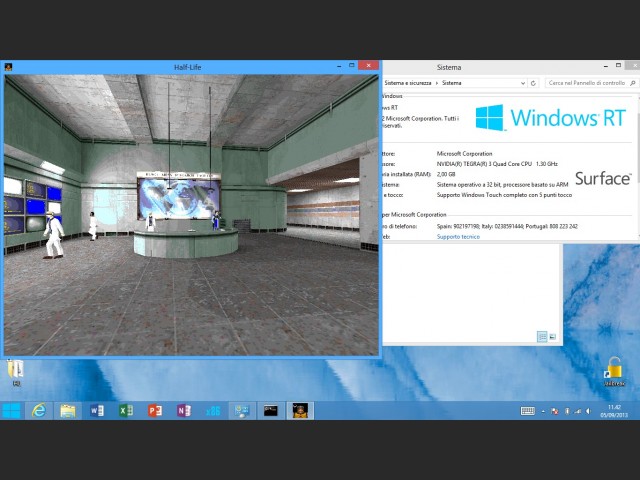Screen dimensions: 640x480
Task: Maximize the Sistema window
Action: [x=618, y=65]
